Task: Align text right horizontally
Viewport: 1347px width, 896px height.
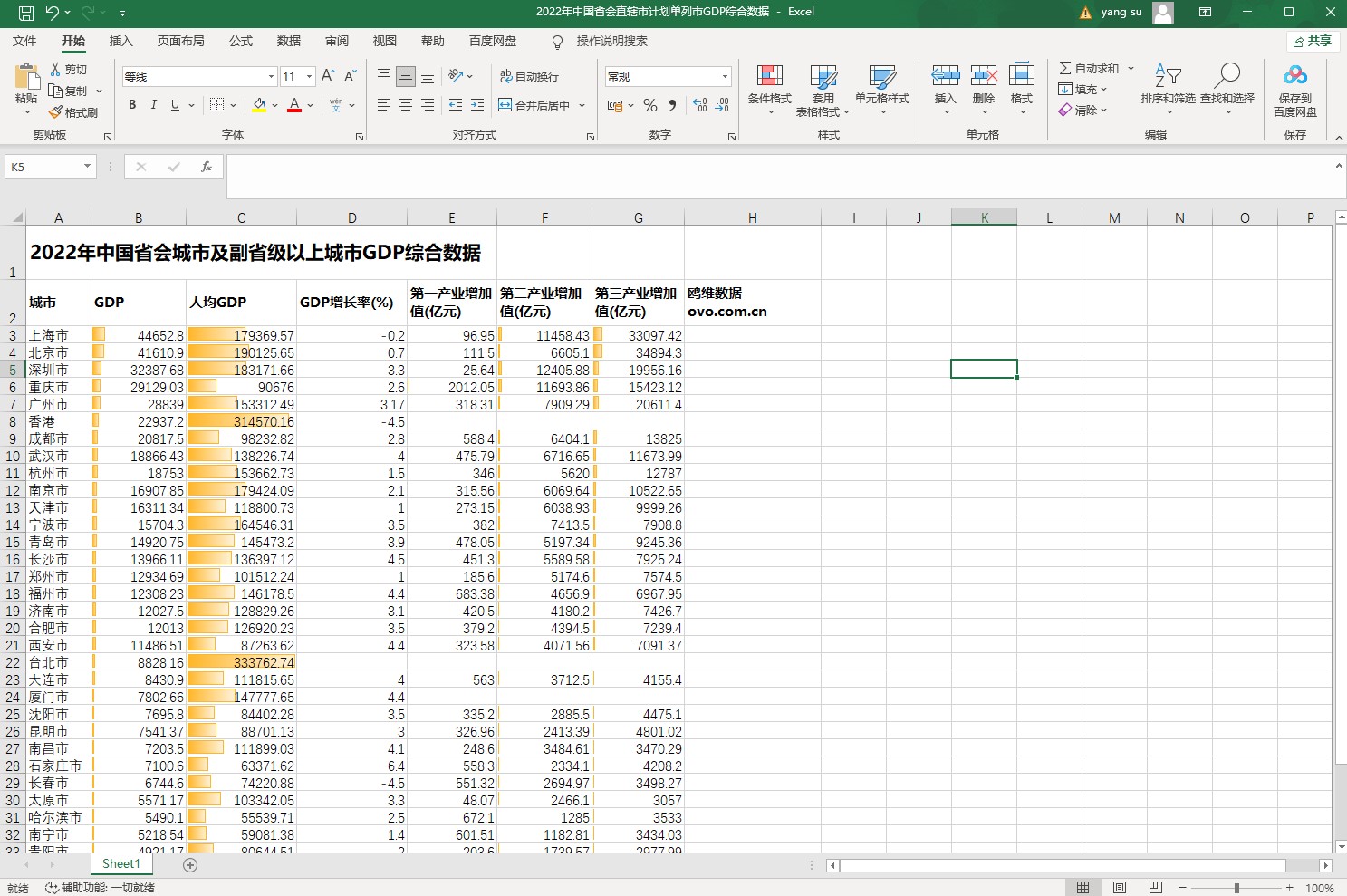Action: pos(428,105)
